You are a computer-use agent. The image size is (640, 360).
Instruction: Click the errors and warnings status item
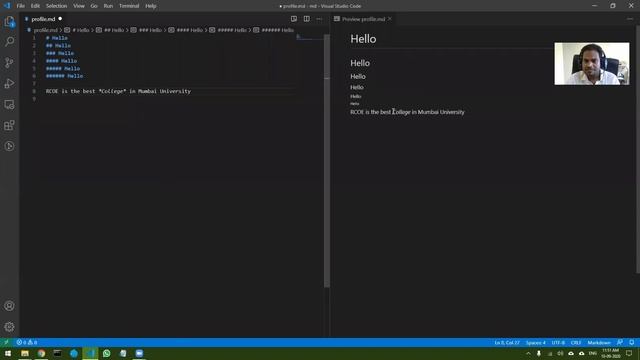(27, 342)
